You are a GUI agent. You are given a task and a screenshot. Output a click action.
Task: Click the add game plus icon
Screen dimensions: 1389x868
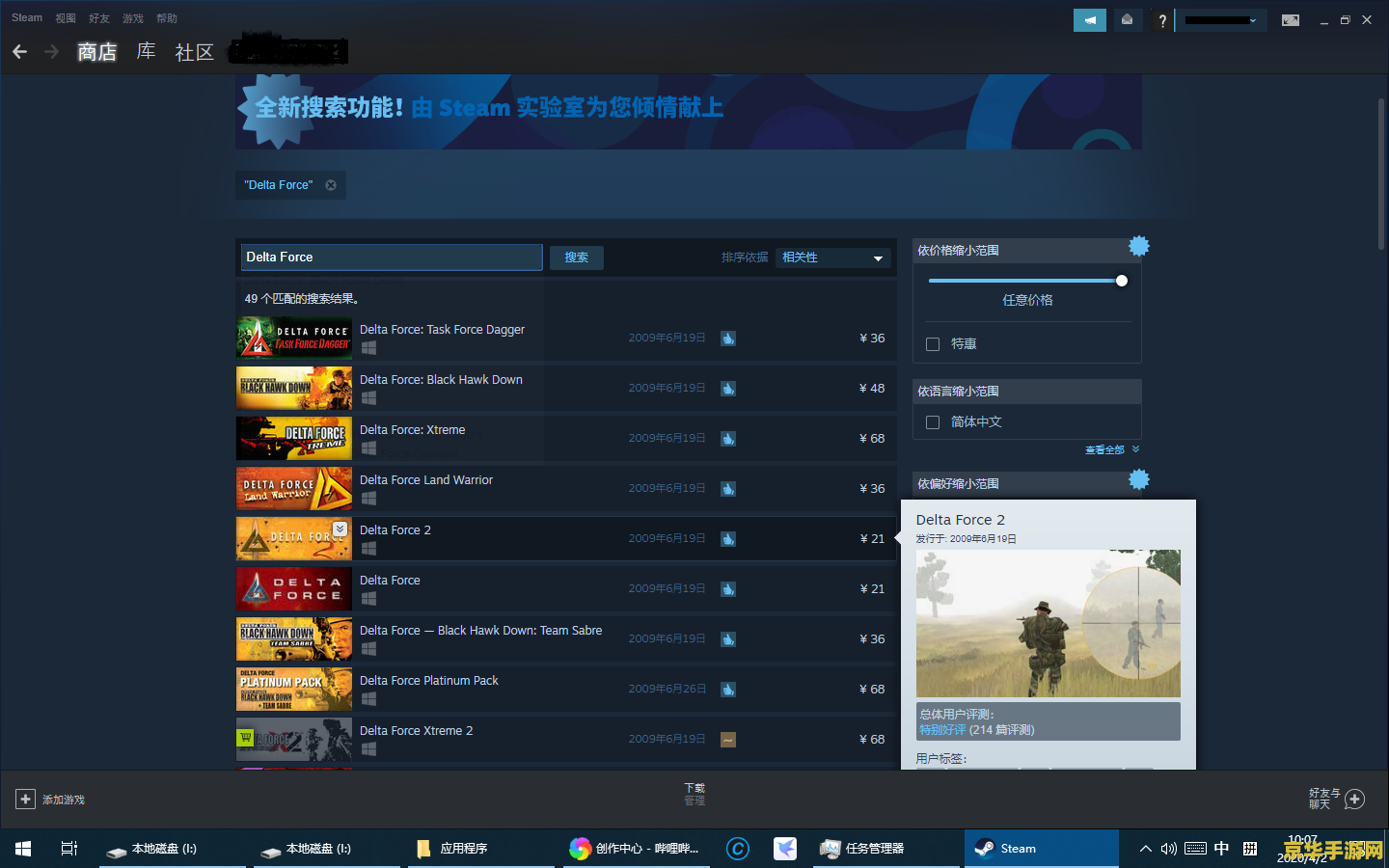(x=25, y=800)
